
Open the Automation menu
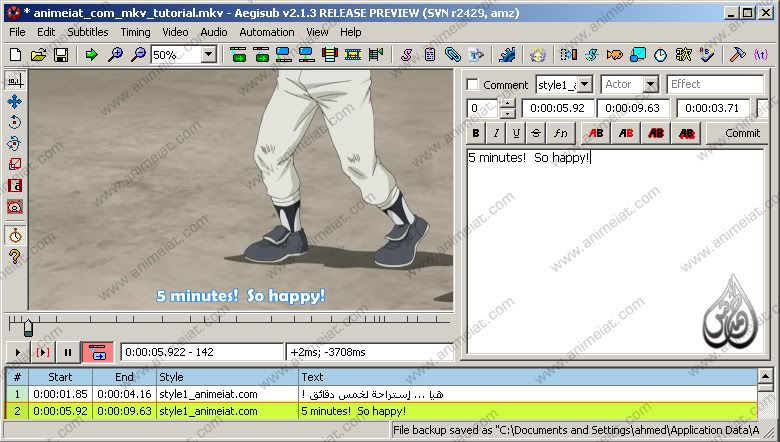pos(266,32)
